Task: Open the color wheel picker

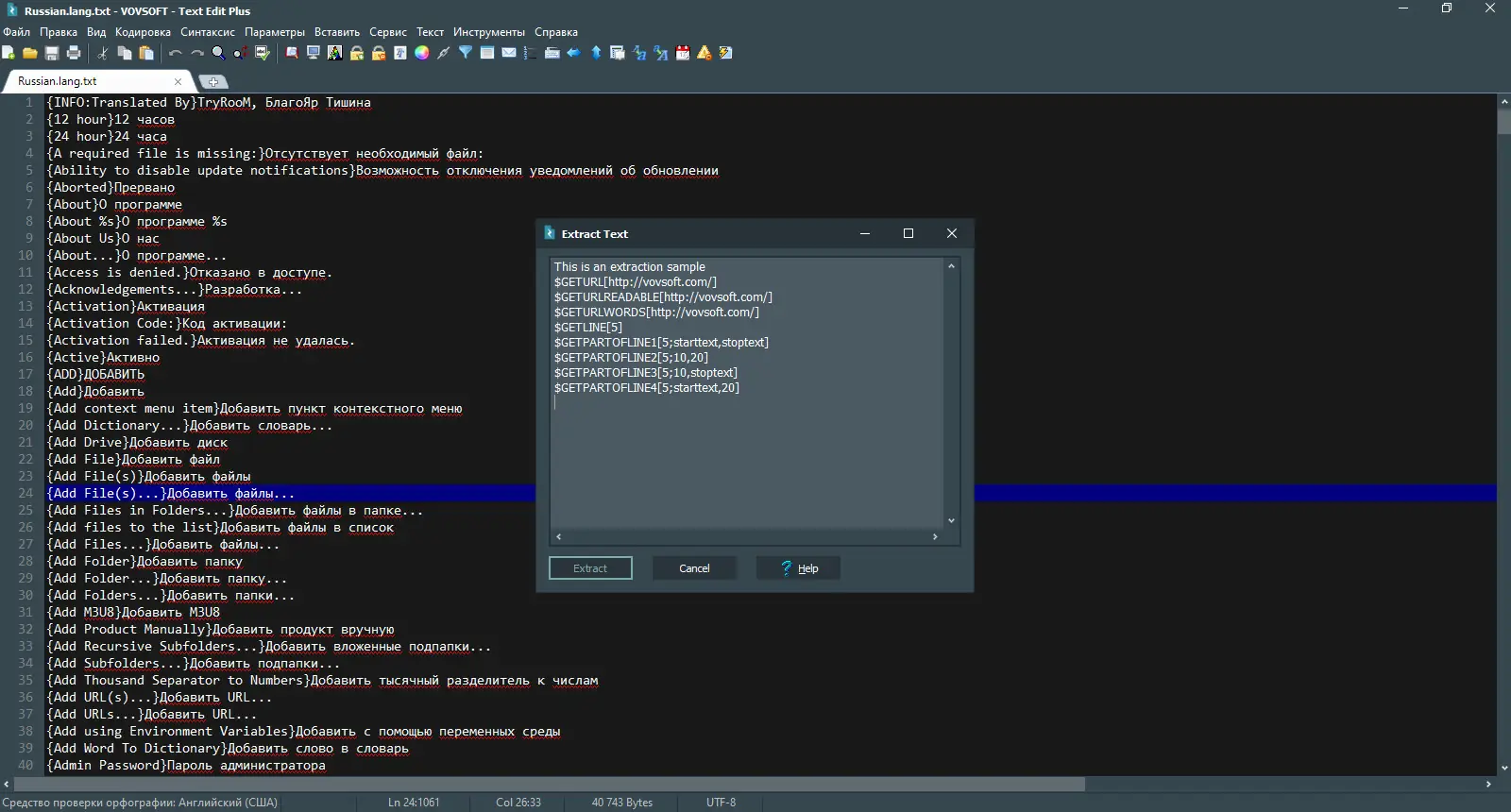Action: (x=422, y=53)
